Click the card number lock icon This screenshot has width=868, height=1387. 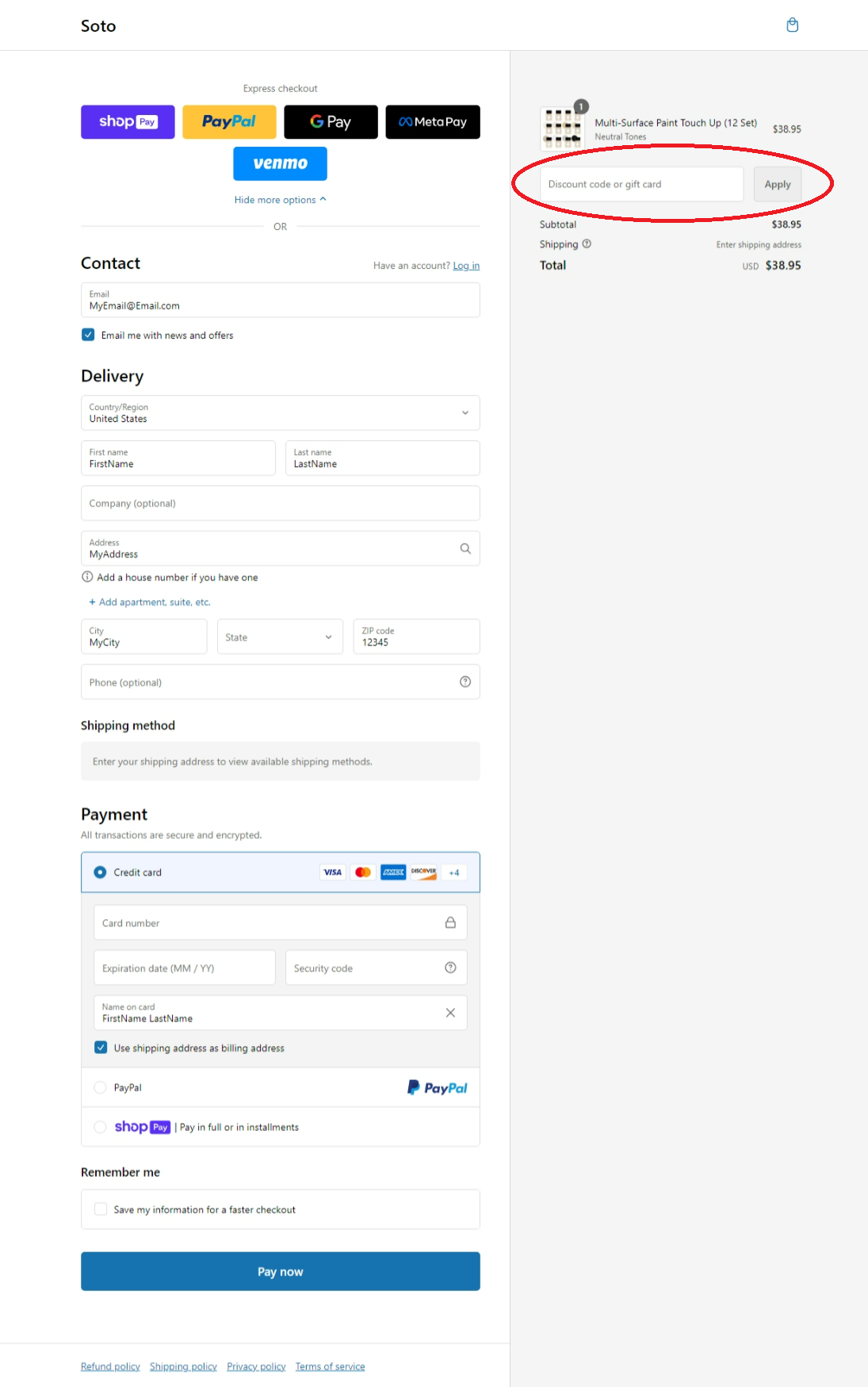(x=450, y=923)
